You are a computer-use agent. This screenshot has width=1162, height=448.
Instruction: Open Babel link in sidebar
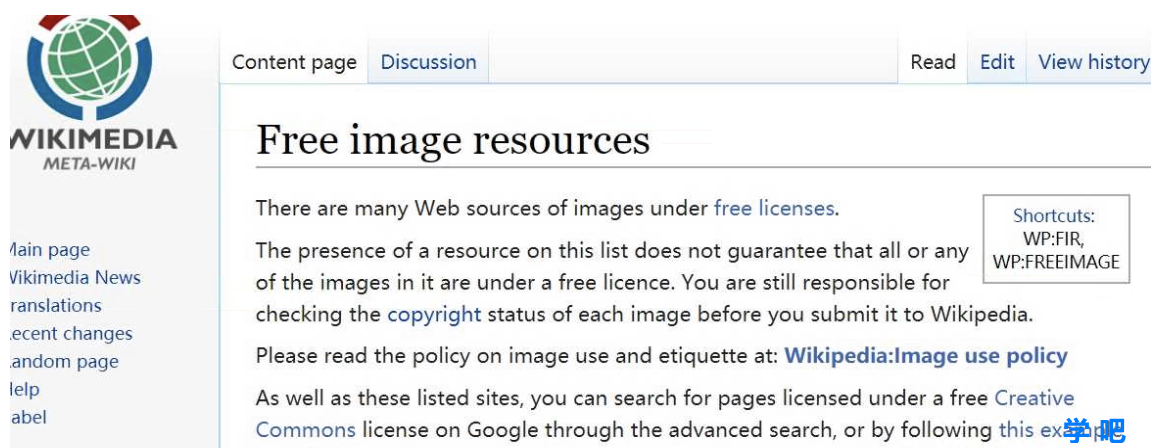27,417
